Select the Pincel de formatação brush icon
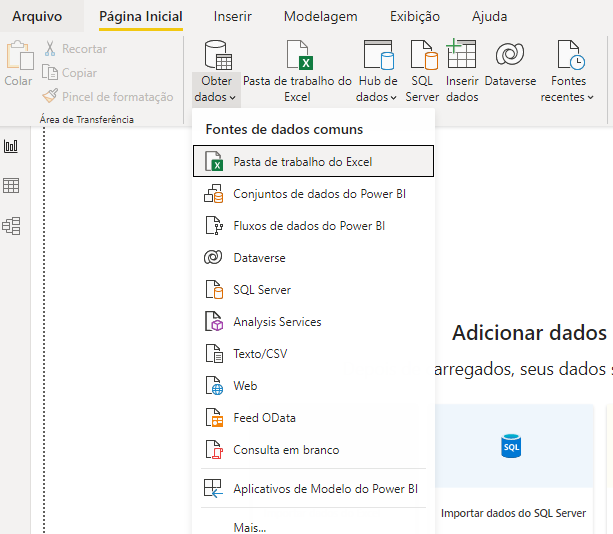 50,95
